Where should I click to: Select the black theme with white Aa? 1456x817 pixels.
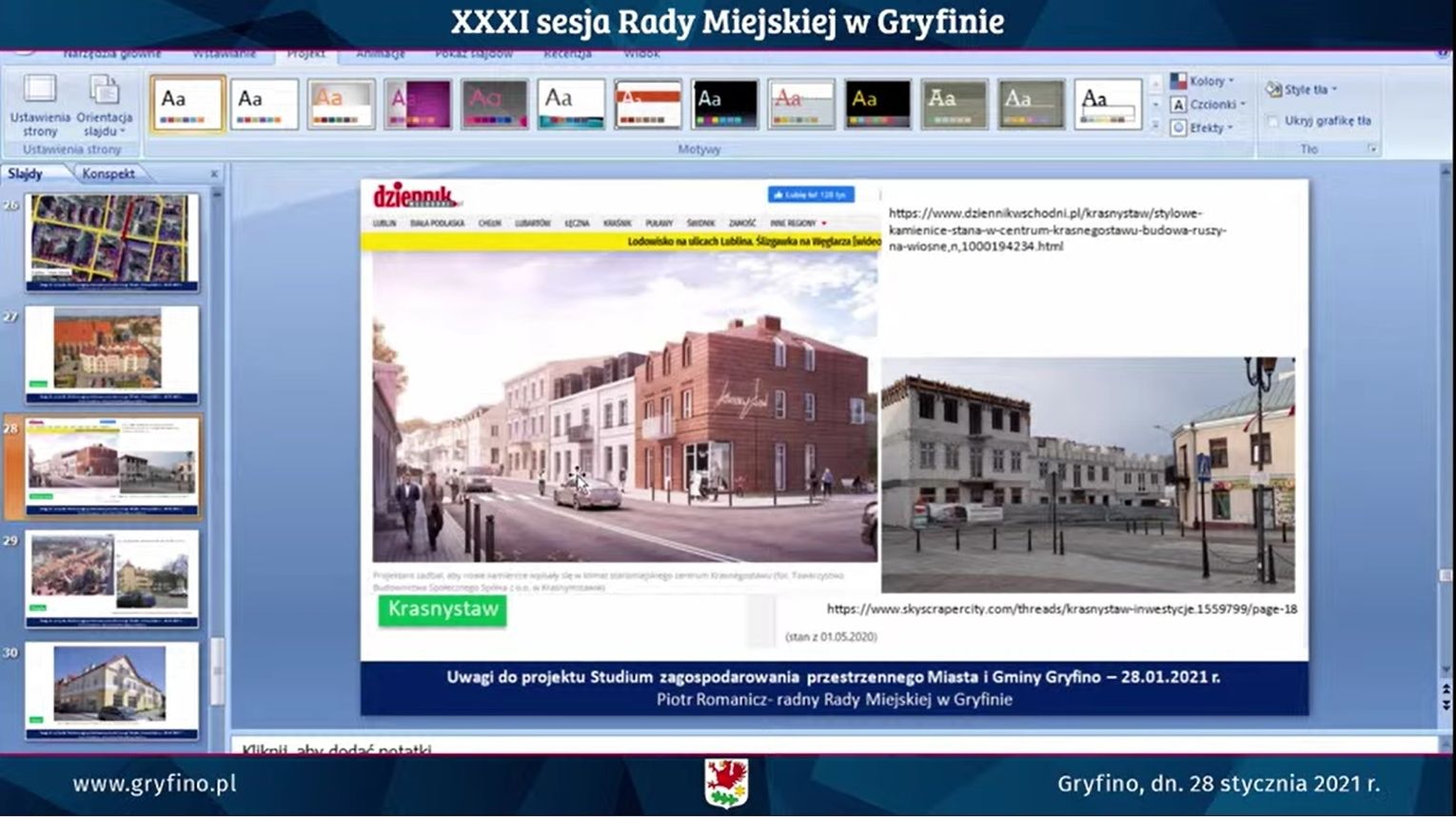click(724, 104)
